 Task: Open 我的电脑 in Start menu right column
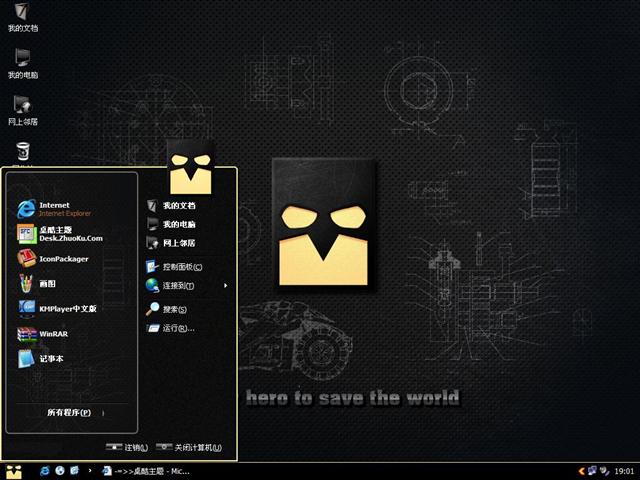(x=171, y=224)
